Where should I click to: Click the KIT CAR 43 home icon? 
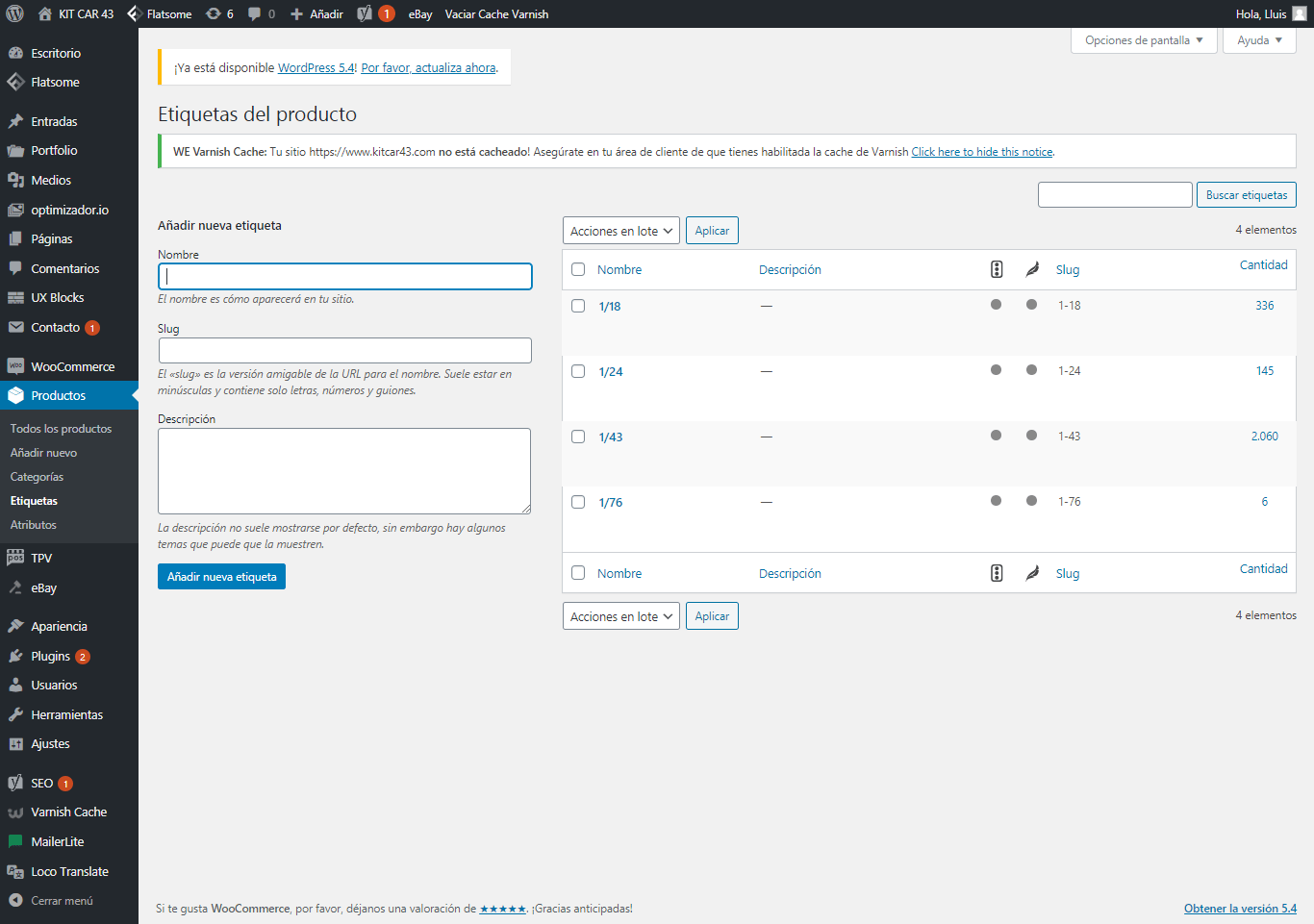coord(45,13)
